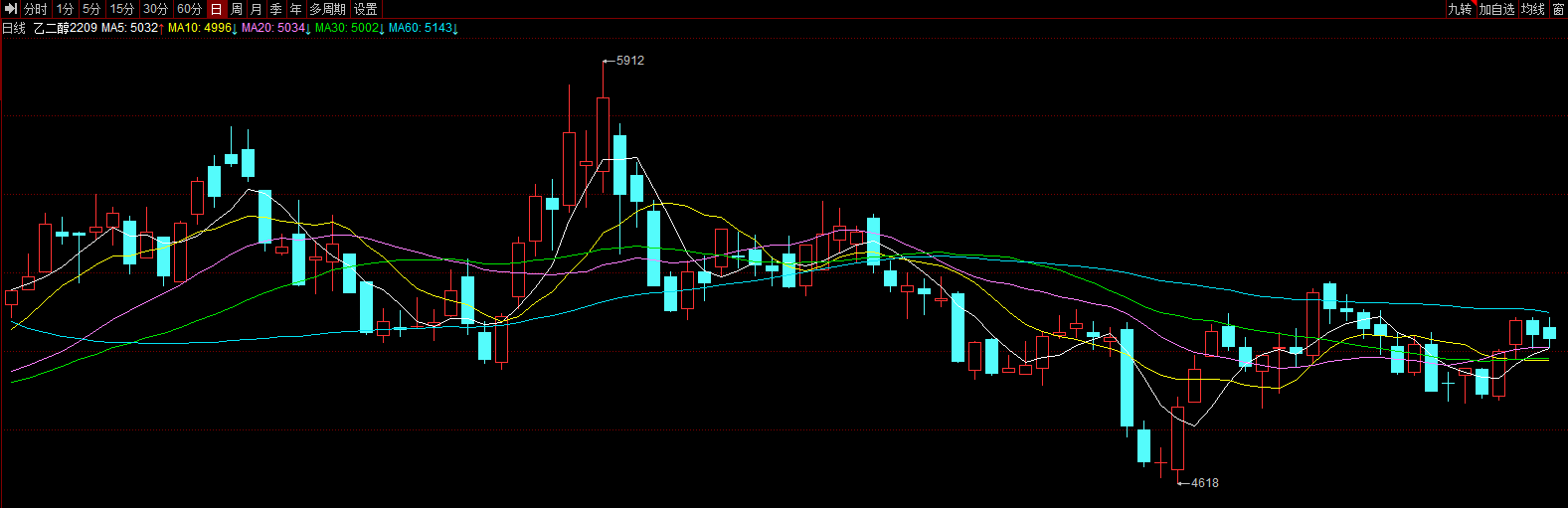This screenshot has height=508, width=1568.
Task: Open the 多周期 multi-period view
Action: coord(328,9)
